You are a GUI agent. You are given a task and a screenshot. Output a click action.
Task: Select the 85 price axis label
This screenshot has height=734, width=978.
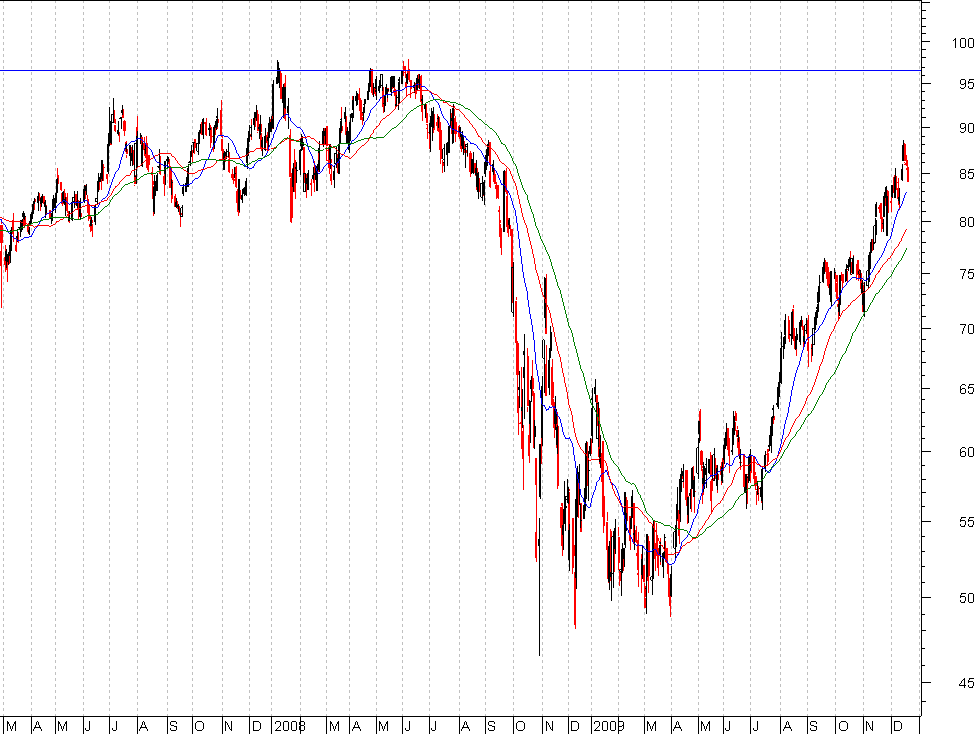tap(966, 174)
